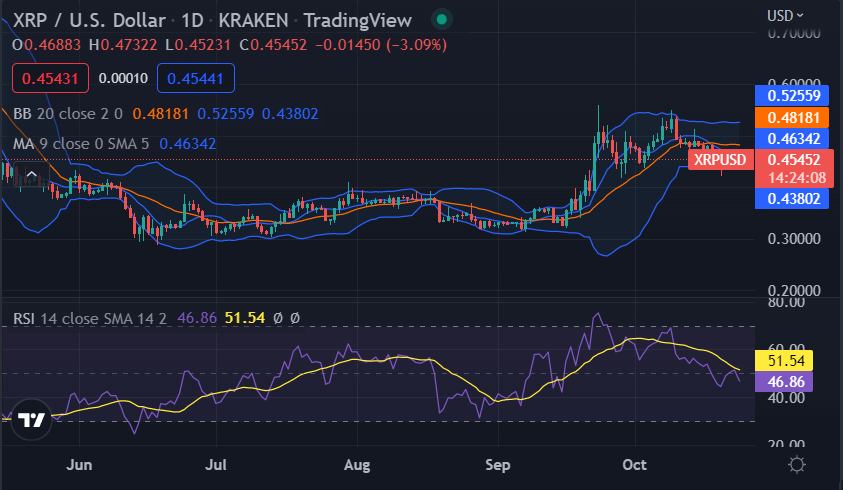Click the purple 46.86 RSI tag
The width and height of the screenshot is (843, 490).
click(784, 382)
